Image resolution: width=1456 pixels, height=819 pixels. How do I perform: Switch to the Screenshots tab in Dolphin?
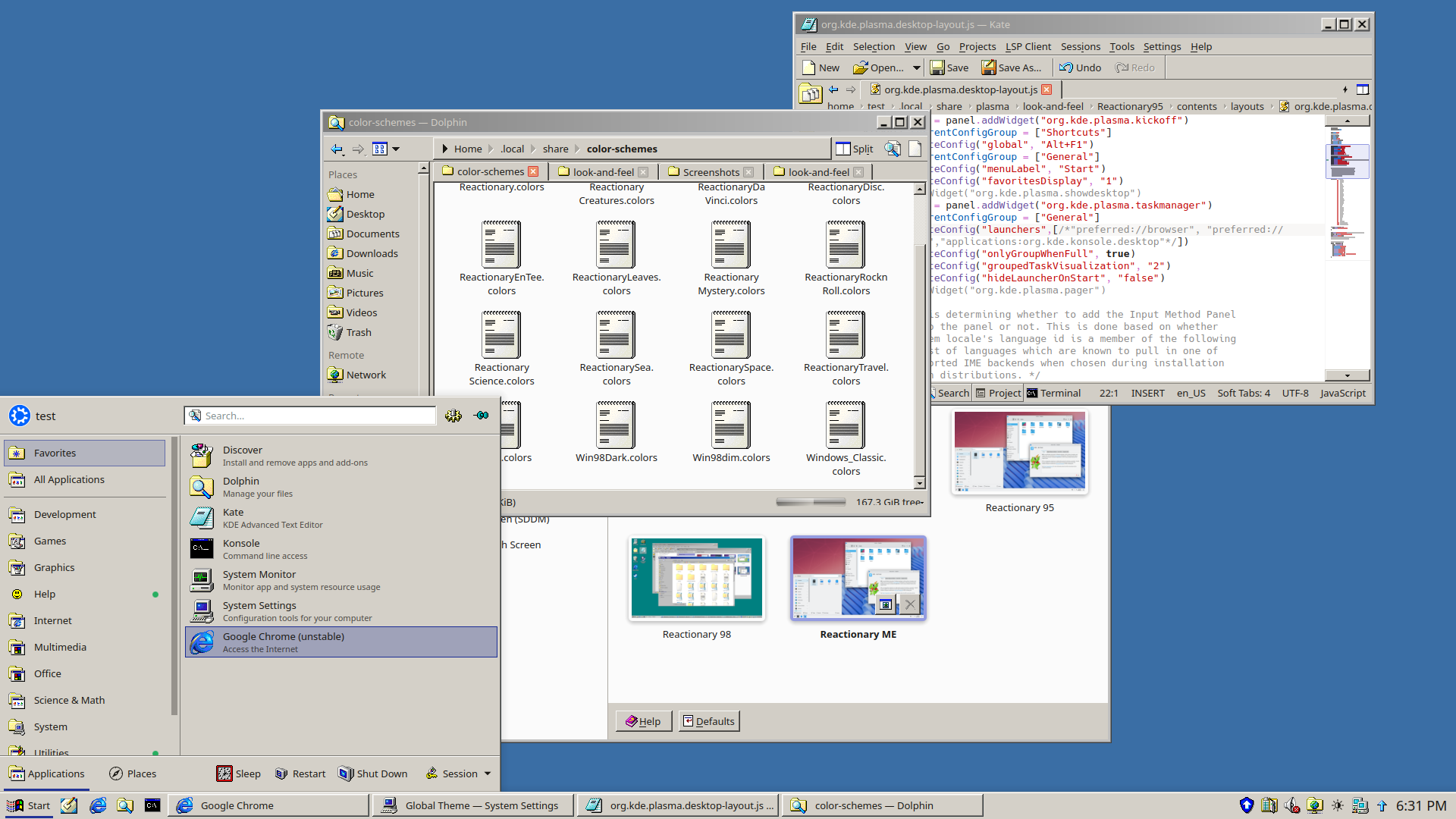pos(711,172)
